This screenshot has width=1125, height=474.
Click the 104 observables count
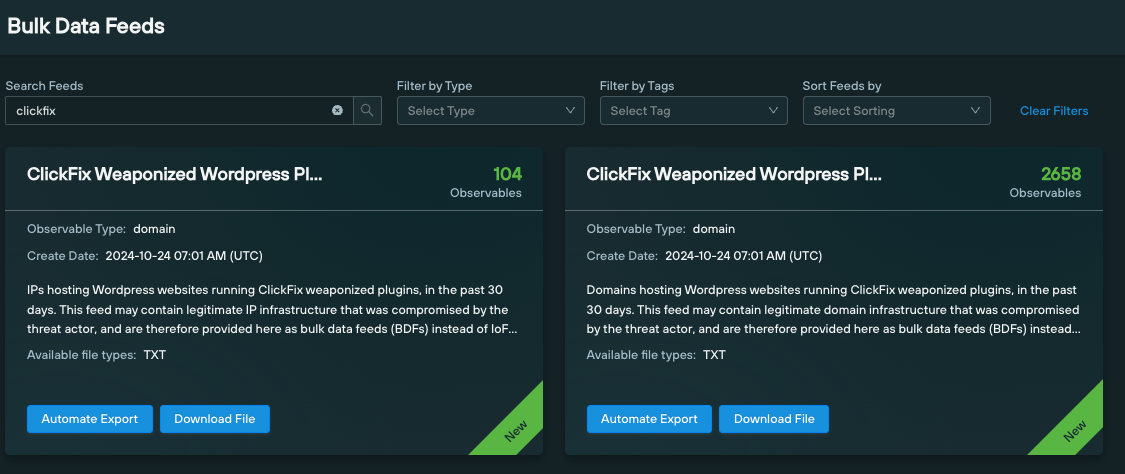pyautogui.click(x=507, y=174)
